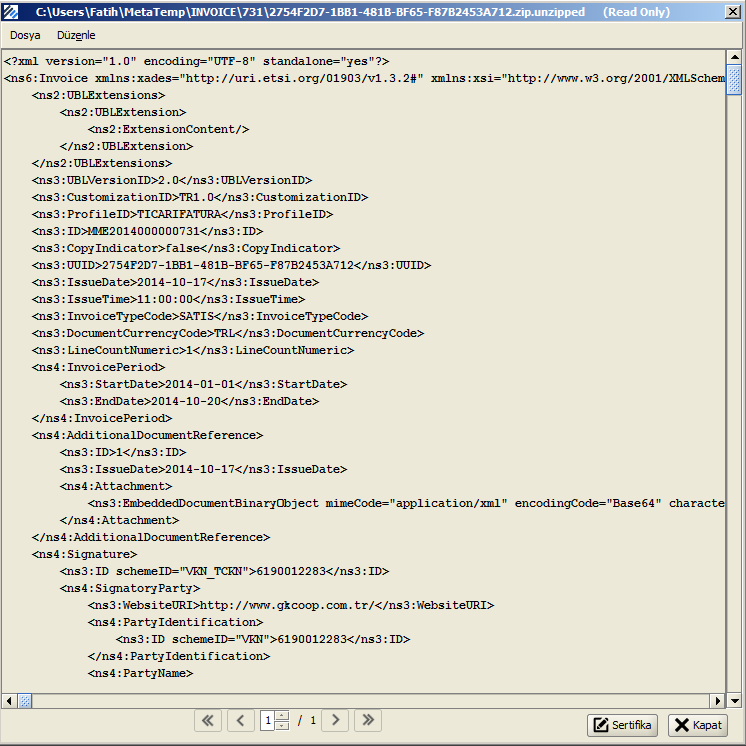The image size is (746, 746).
Task: Click the EndDate 2014-10-20 line
Action: point(189,401)
